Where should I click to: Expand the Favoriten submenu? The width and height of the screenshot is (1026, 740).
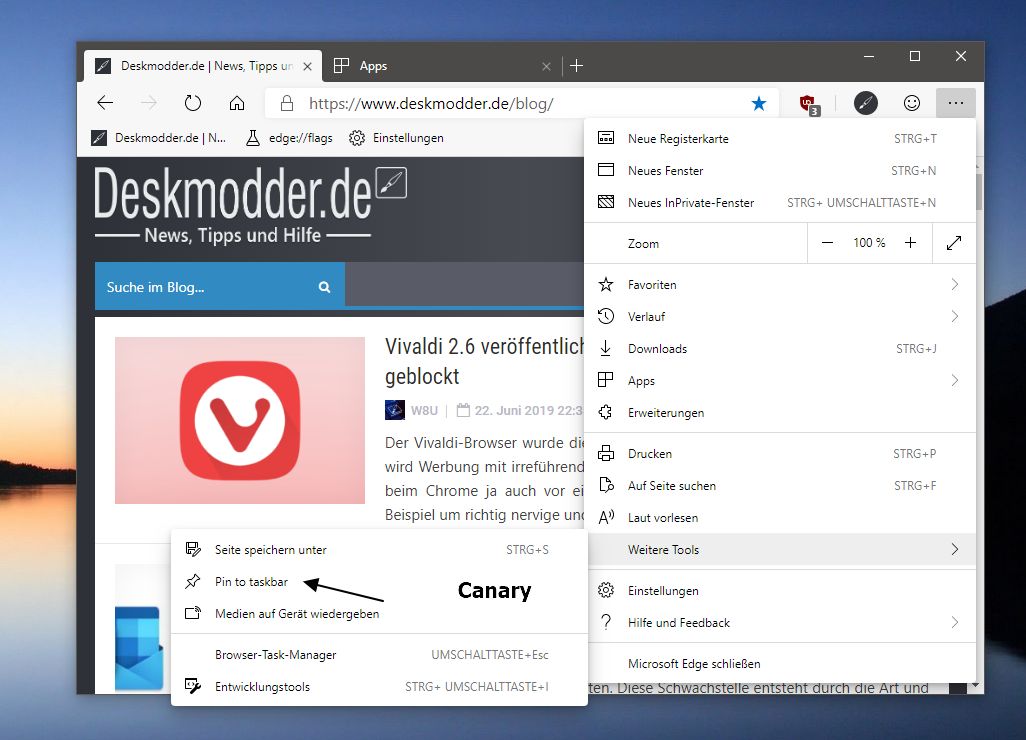click(x=780, y=285)
